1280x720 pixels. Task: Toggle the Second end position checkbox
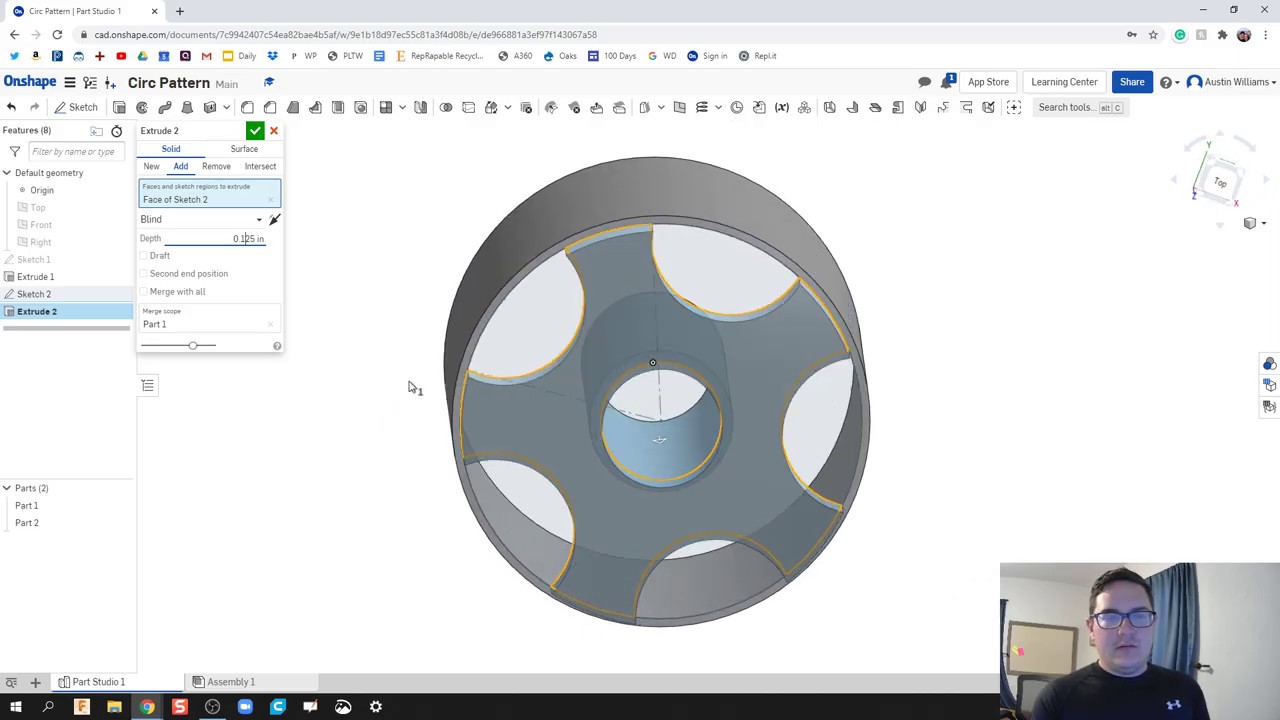(144, 274)
